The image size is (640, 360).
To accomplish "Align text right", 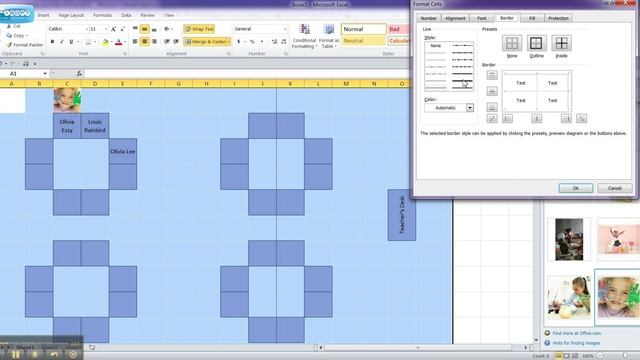I will pos(154,42).
